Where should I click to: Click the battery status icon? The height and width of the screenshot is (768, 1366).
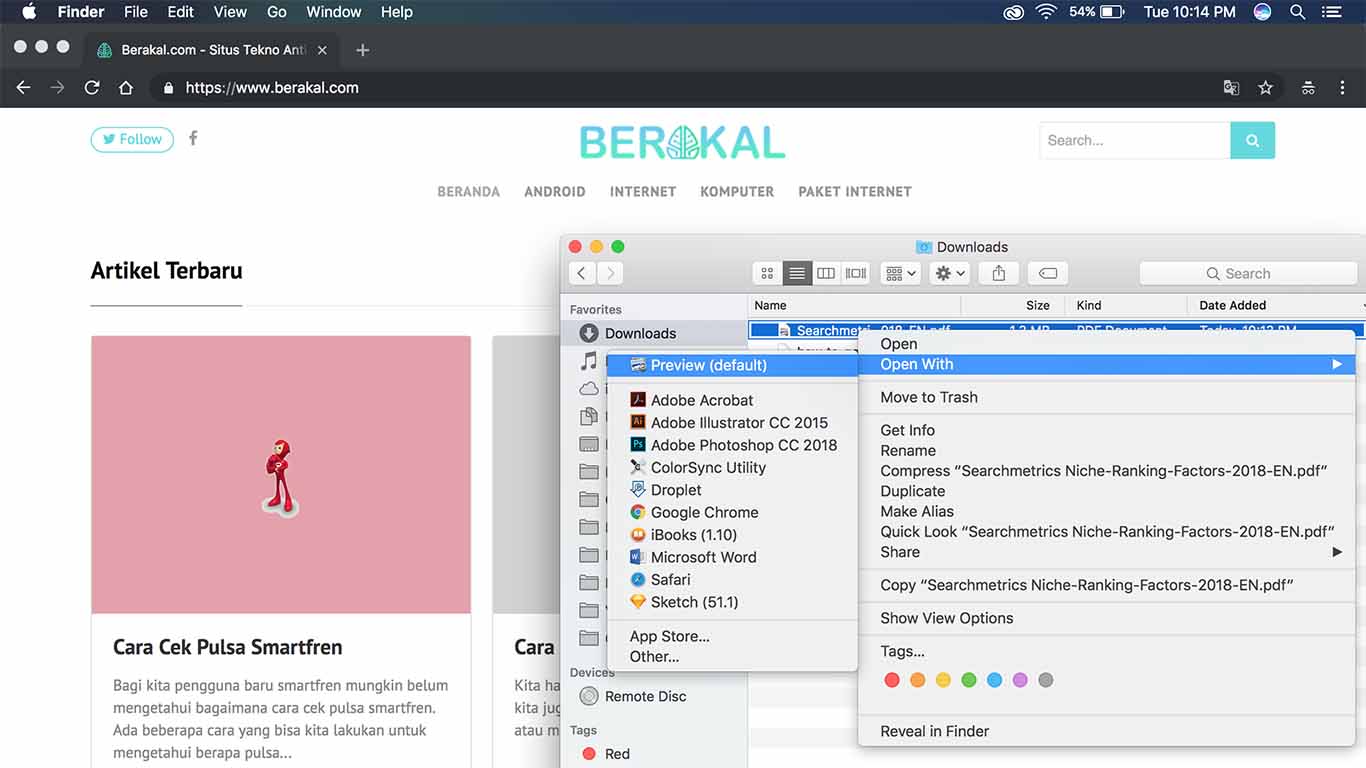pyautogui.click(x=1112, y=12)
